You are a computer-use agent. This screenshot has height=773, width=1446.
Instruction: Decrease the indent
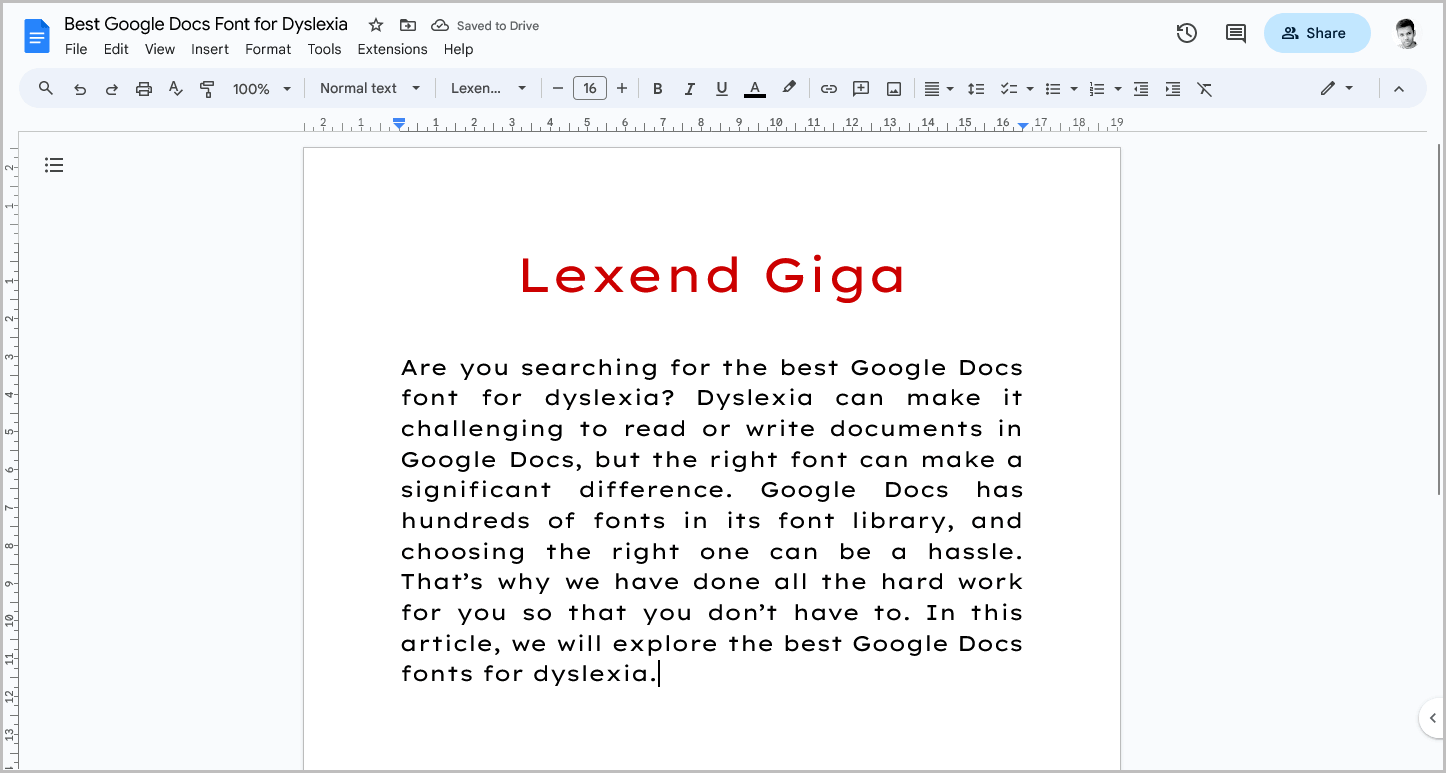1141,89
